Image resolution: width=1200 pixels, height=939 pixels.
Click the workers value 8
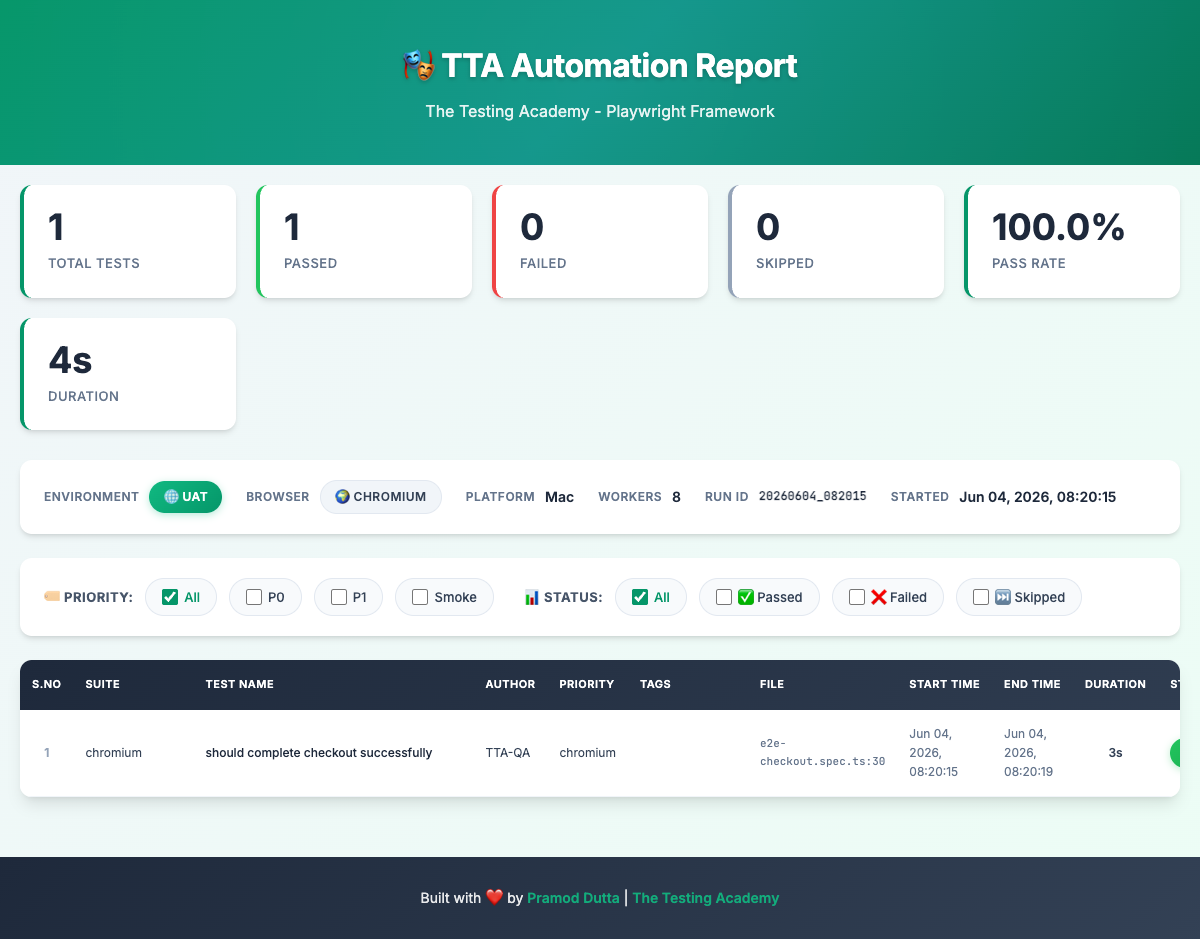676,497
